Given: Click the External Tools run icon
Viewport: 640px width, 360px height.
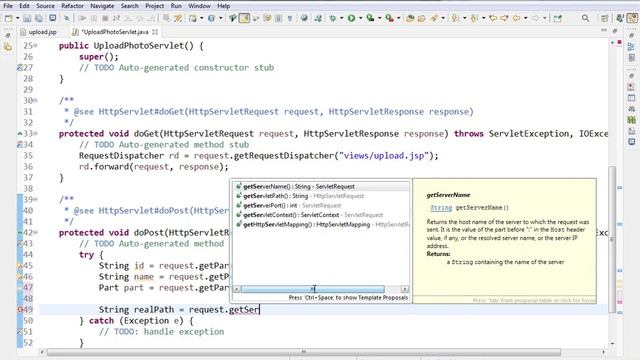Looking at the screenshot, I should point(389,18).
